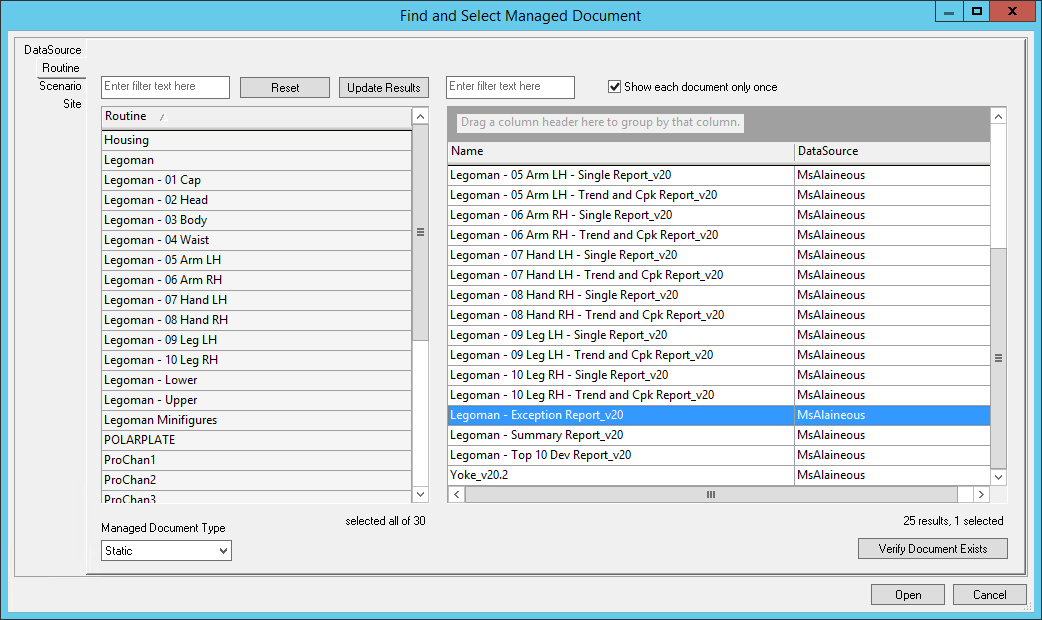Click the Routine list scroll-down arrow
Viewport: 1042px width, 620px height.
coord(420,495)
